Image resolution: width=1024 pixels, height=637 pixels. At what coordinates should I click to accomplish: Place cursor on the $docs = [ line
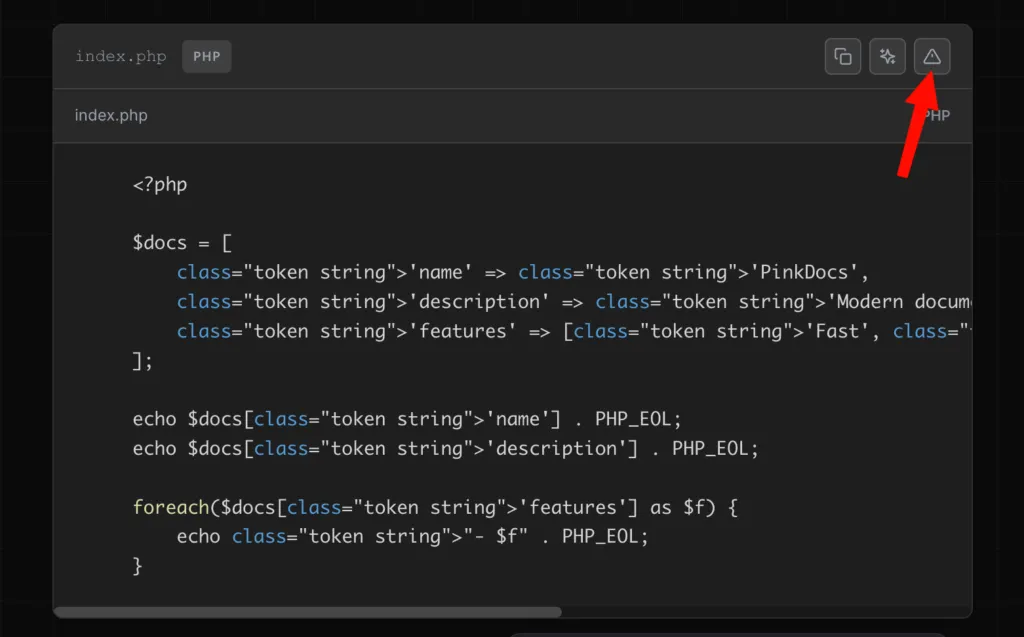(x=182, y=243)
